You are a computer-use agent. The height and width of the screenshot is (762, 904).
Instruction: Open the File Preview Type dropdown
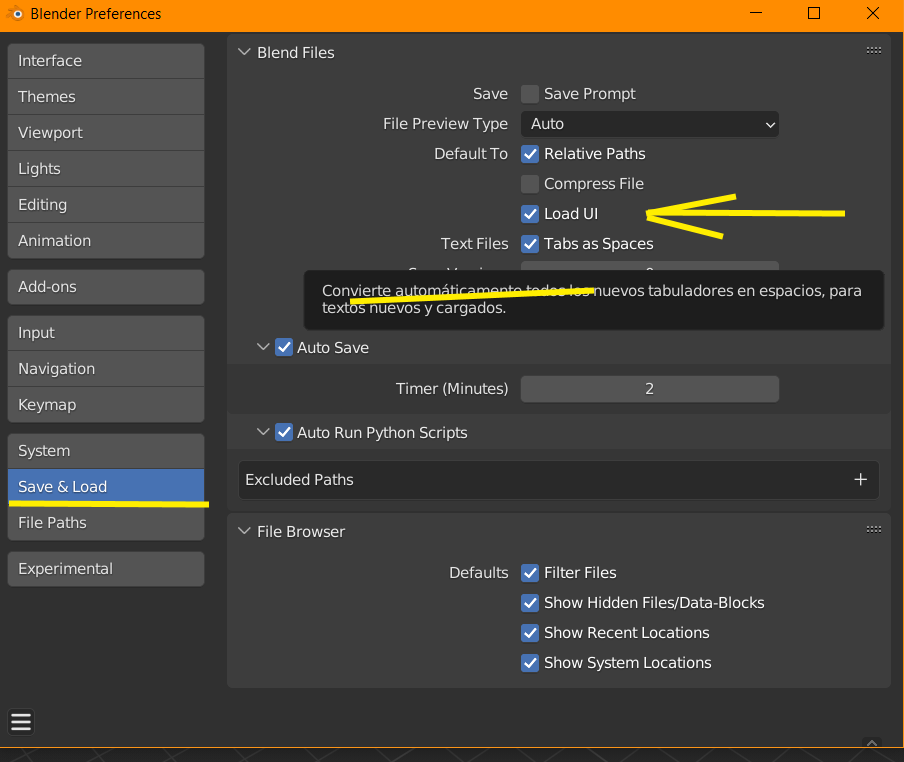pyautogui.click(x=649, y=124)
